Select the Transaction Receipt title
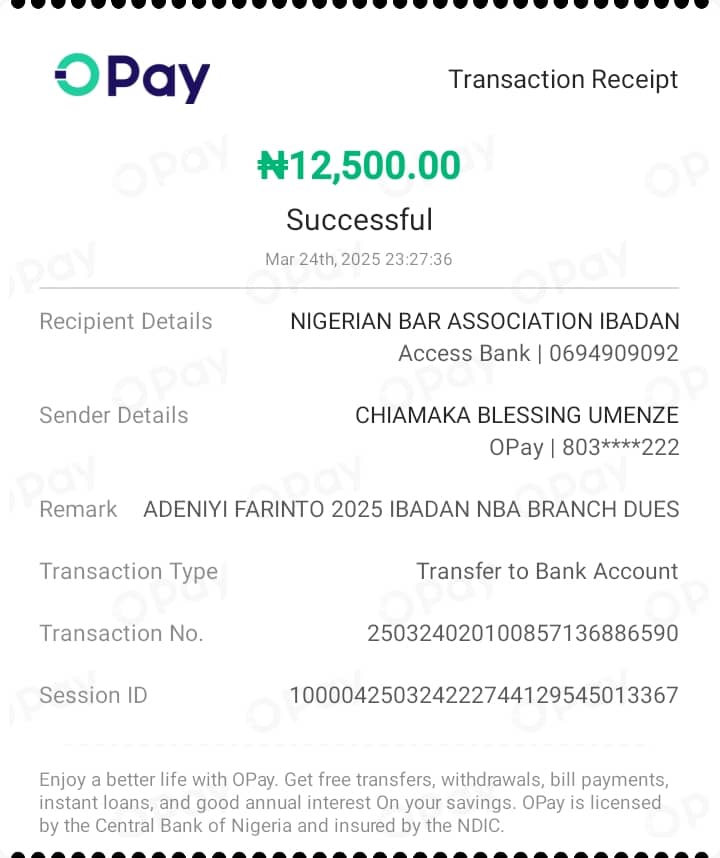Screen dimensions: 720x858 (x=563, y=79)
